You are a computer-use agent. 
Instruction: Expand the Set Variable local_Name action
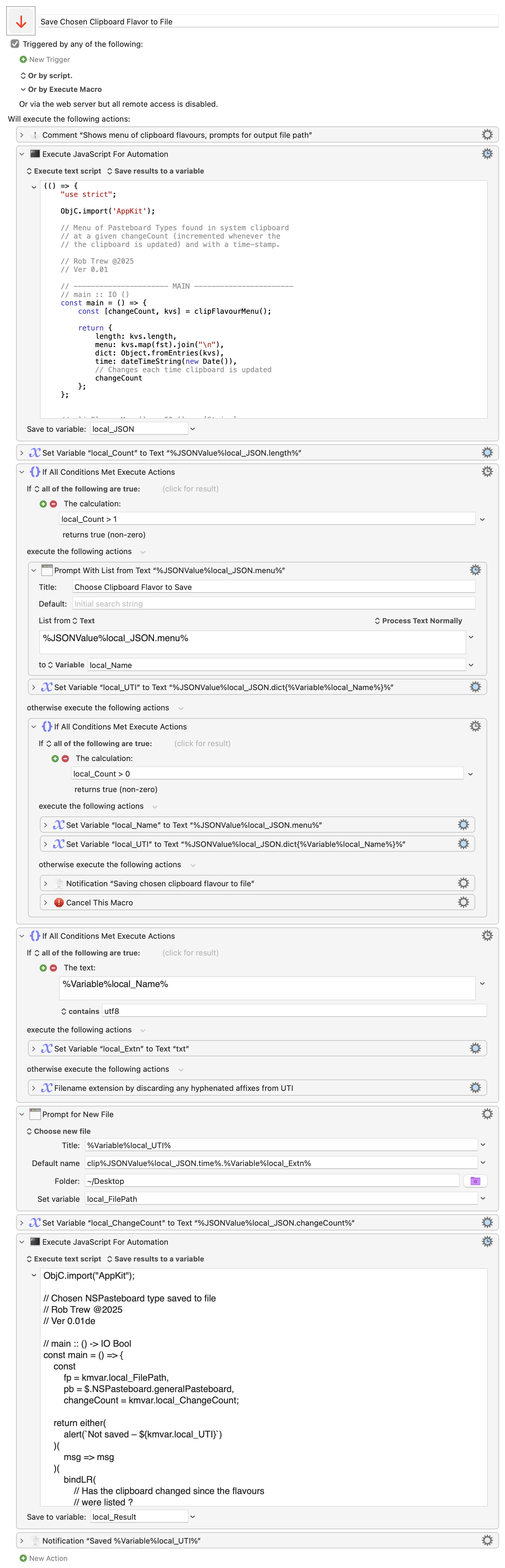[46, 825]
